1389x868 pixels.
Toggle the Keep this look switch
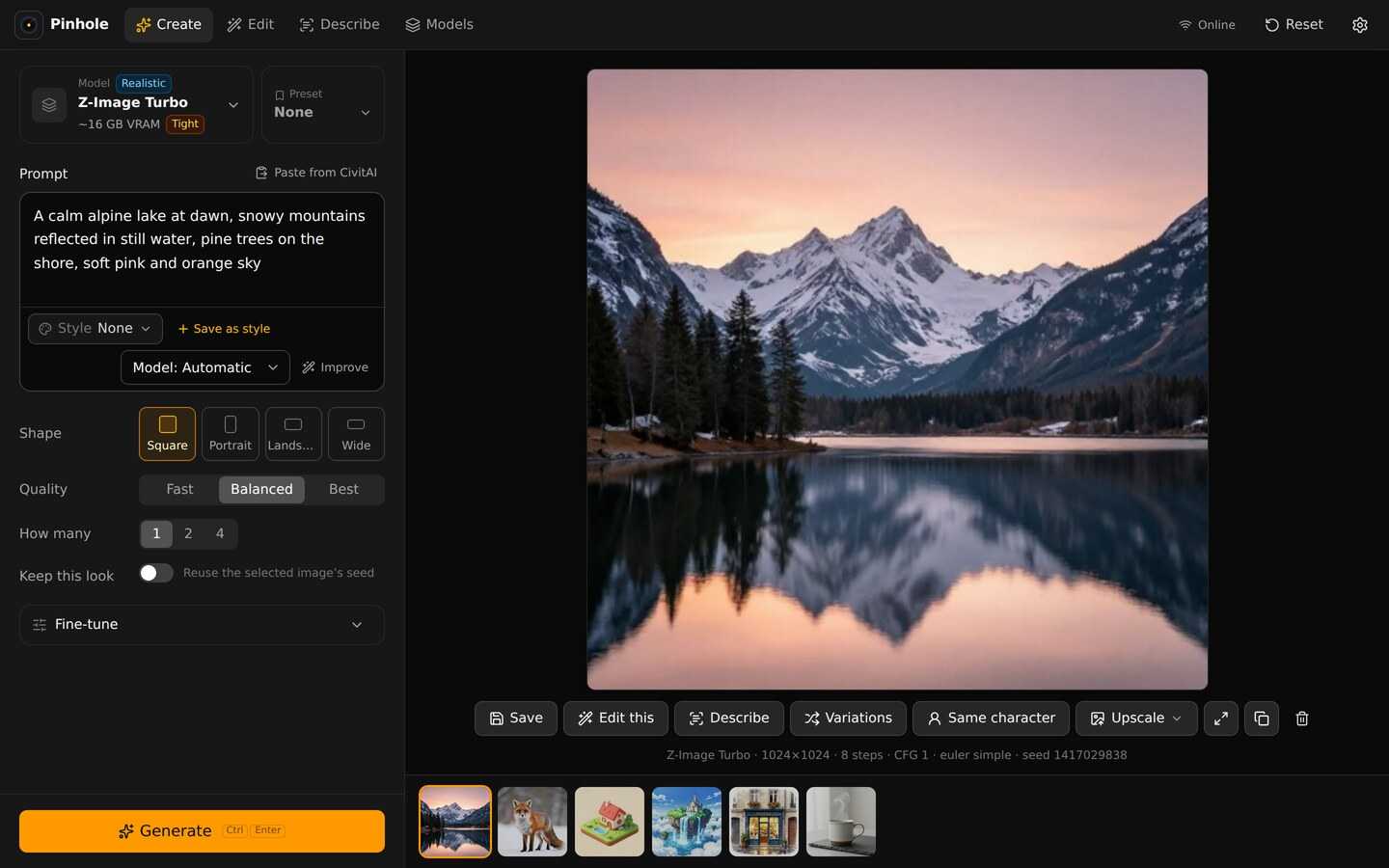point(156,573)
